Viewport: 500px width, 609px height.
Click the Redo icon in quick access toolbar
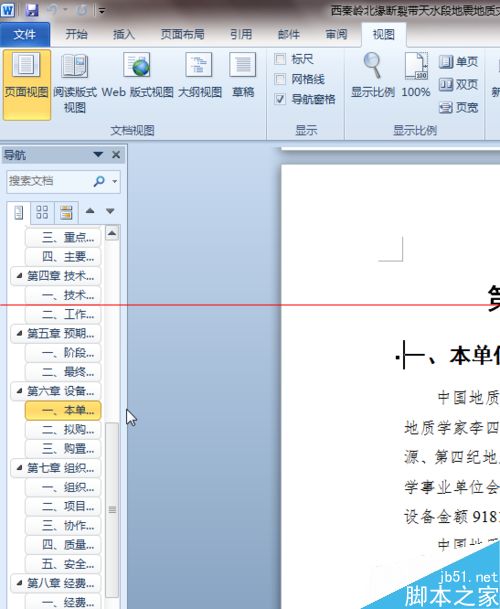pyautogui.click(x=82, y=10)
